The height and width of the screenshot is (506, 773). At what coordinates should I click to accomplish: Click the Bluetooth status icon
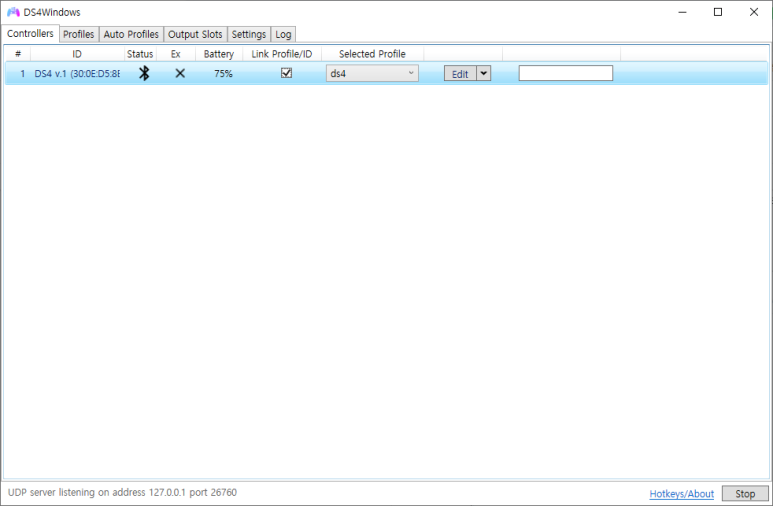144,73
